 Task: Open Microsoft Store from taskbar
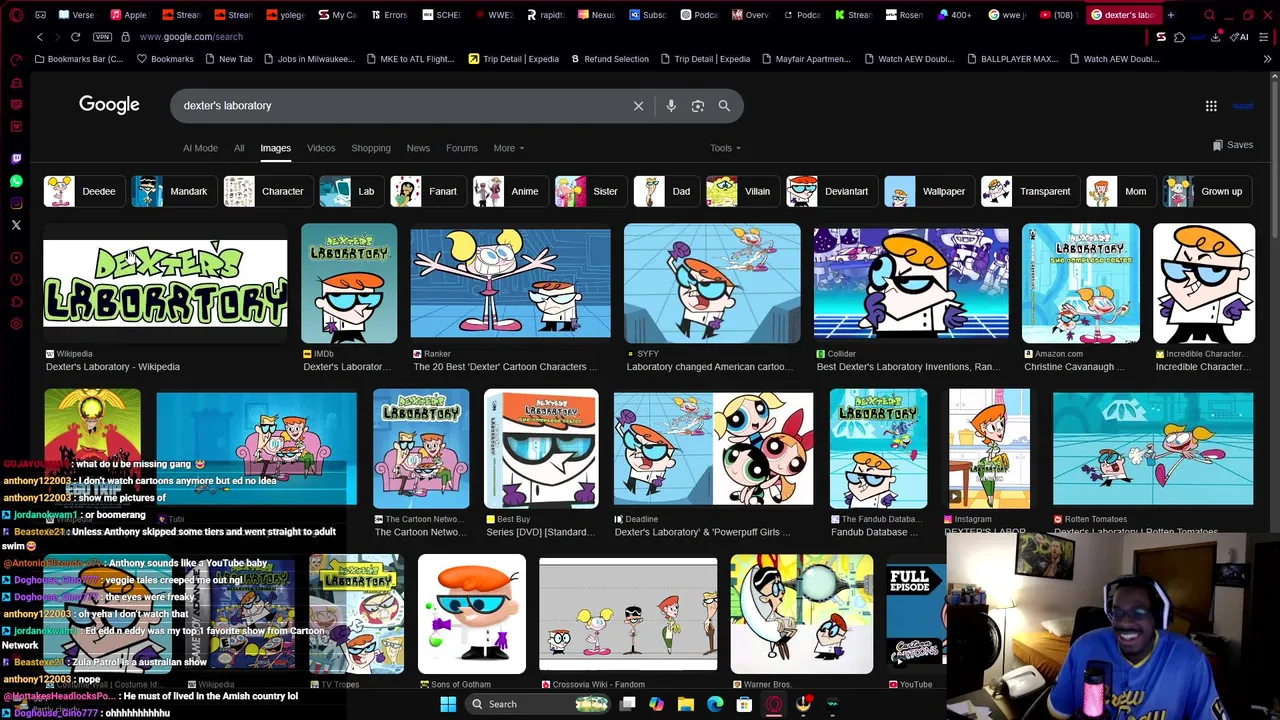point(744,704)
